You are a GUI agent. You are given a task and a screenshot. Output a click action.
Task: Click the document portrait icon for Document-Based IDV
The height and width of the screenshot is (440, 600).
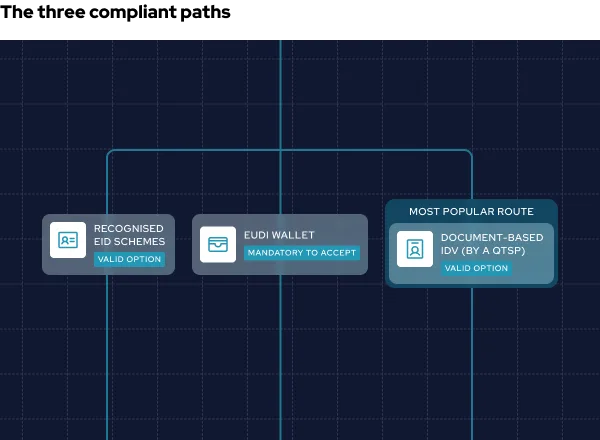pyautogui.click(x=415, y=249)
